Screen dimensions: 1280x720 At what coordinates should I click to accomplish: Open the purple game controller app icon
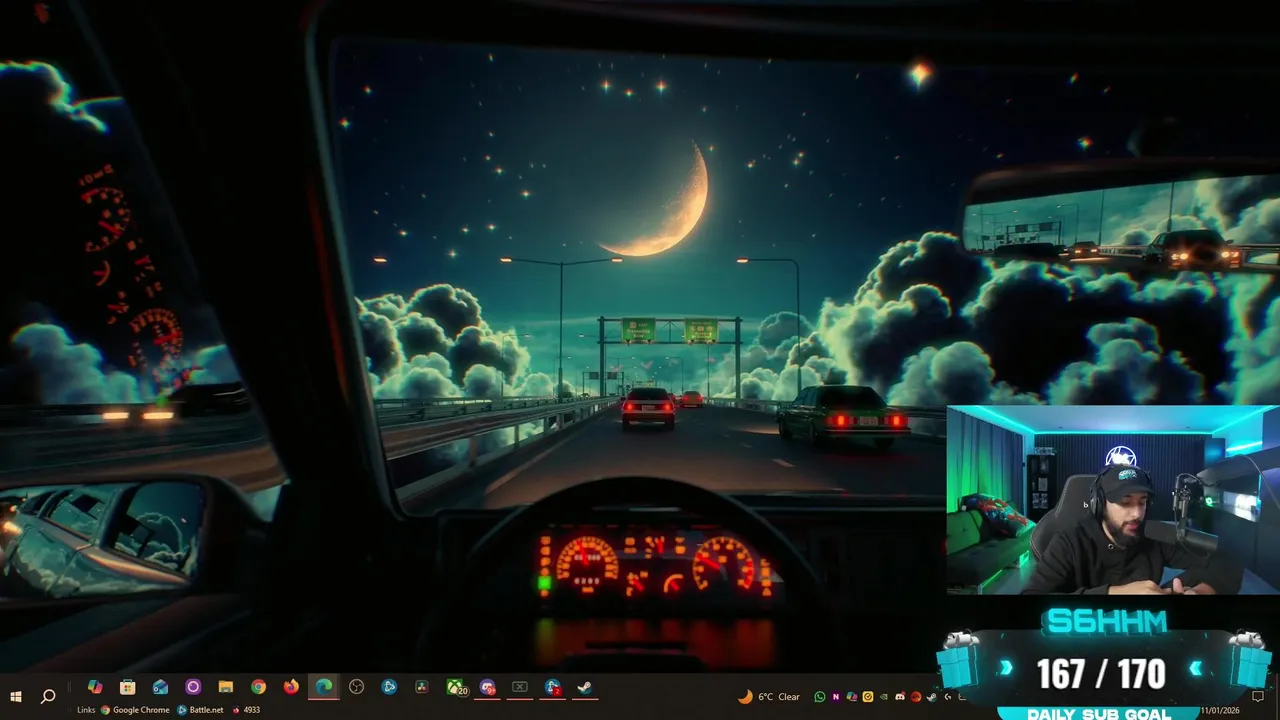[487, 687]
